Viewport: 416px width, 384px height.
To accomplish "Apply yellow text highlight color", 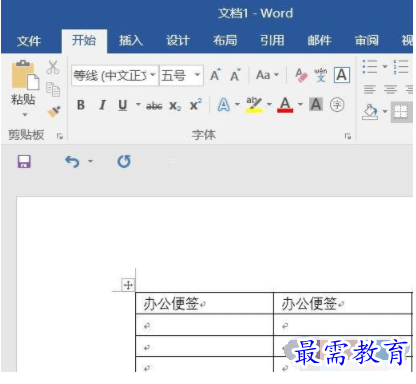I will click(x=254, y=105).
